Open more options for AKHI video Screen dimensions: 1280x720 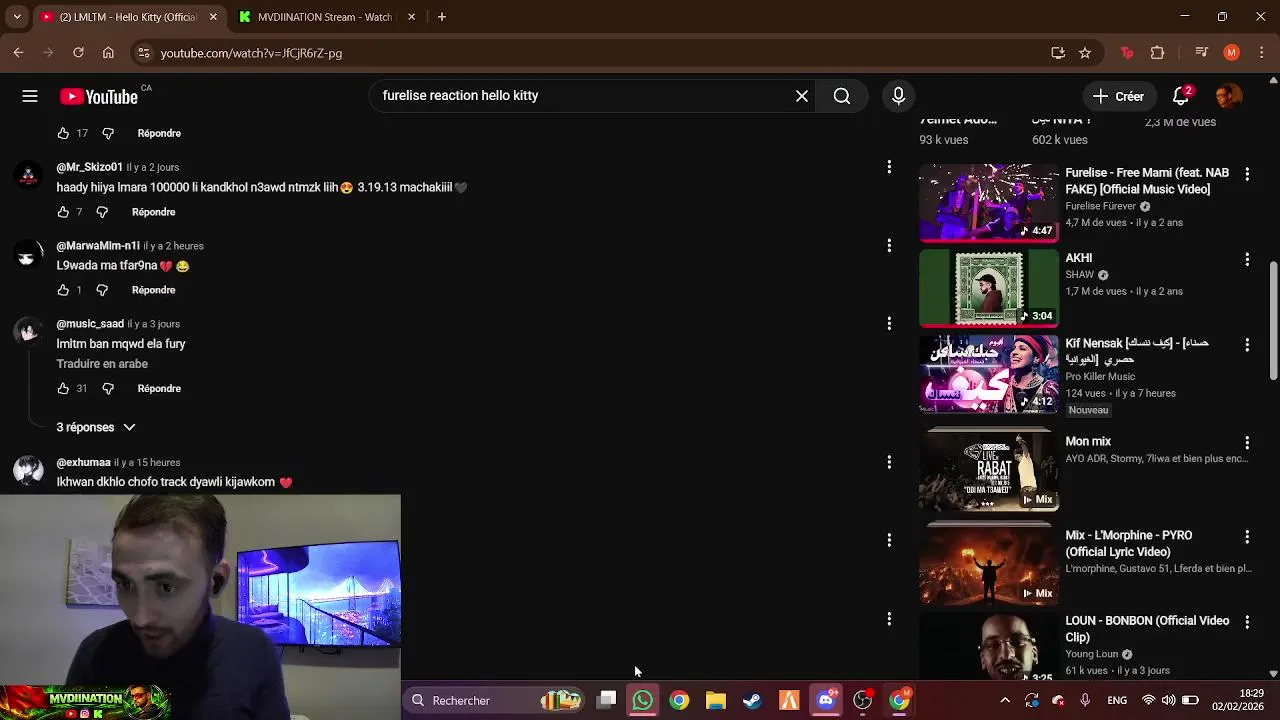[1247, 259]
